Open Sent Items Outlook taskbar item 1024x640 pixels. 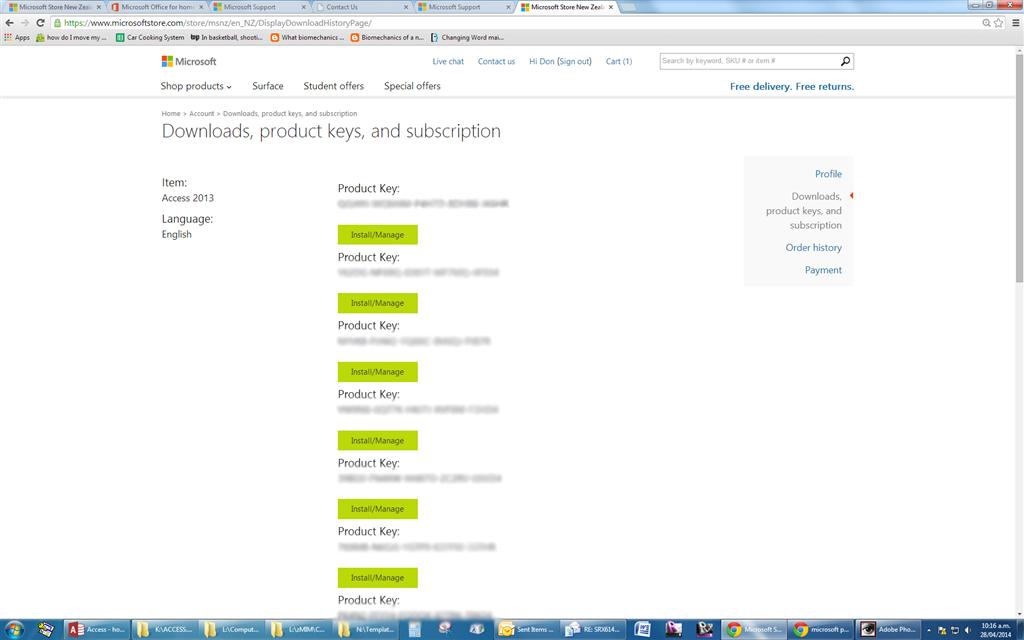coord(527,630)
